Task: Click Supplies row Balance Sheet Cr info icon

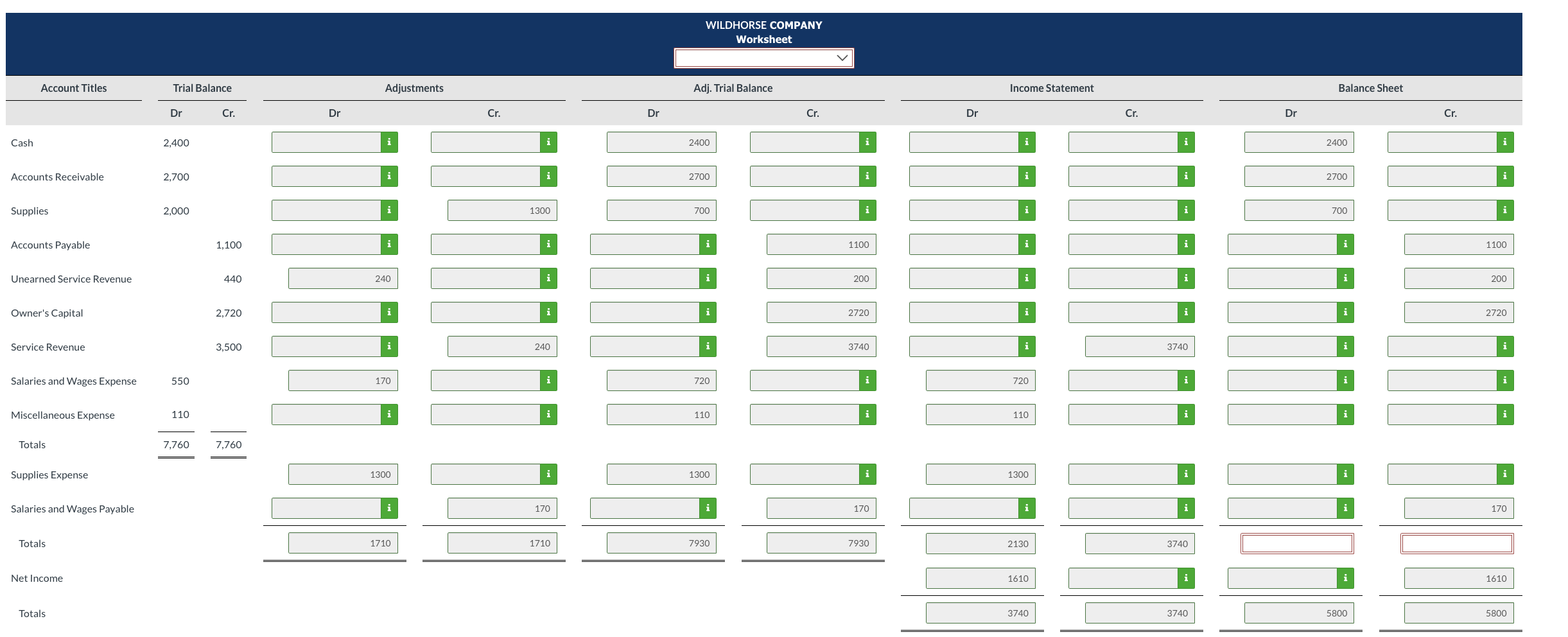Action: [x=1505, y=210]
